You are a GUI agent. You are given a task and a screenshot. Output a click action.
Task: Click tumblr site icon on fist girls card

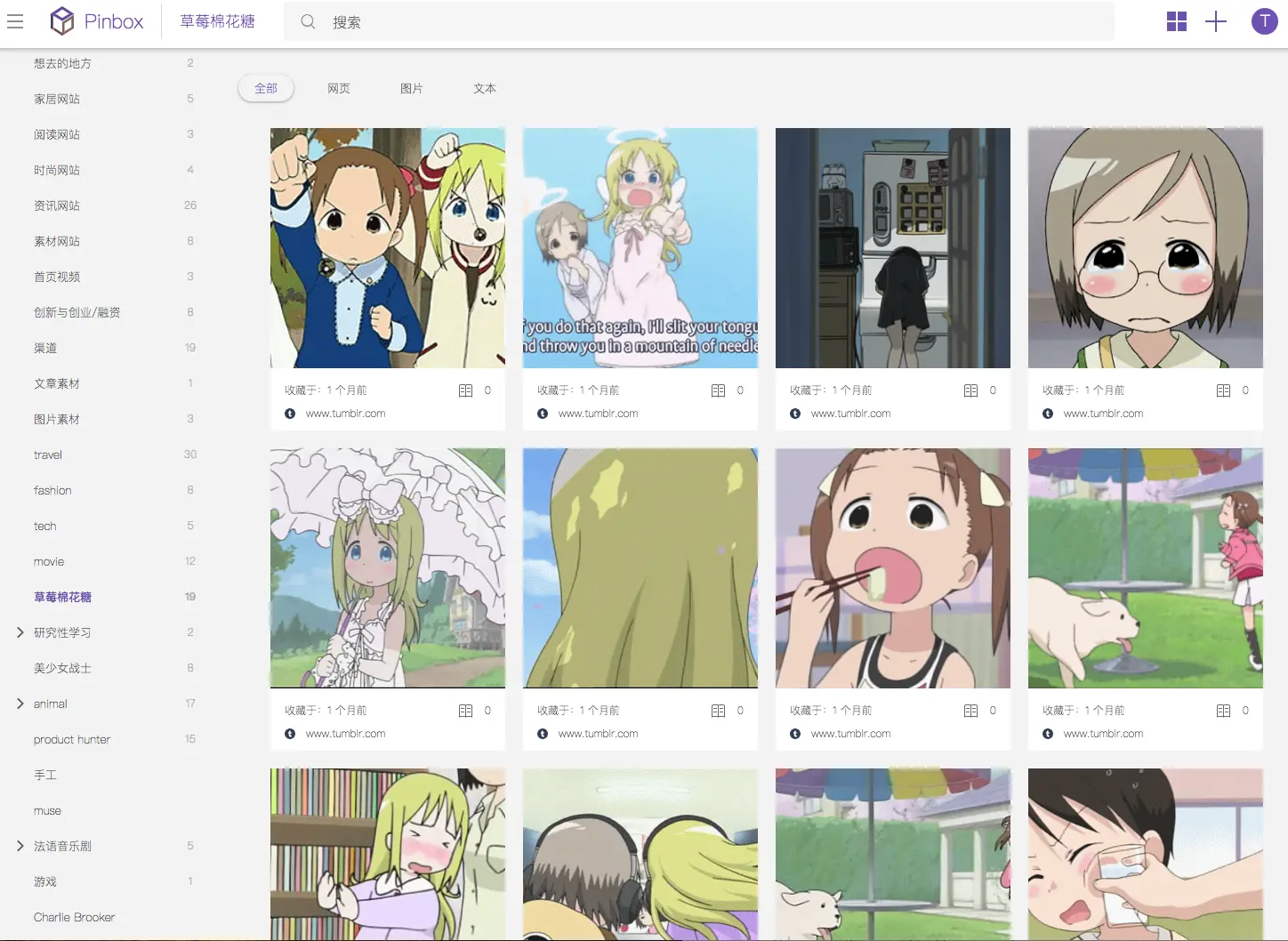290,414
